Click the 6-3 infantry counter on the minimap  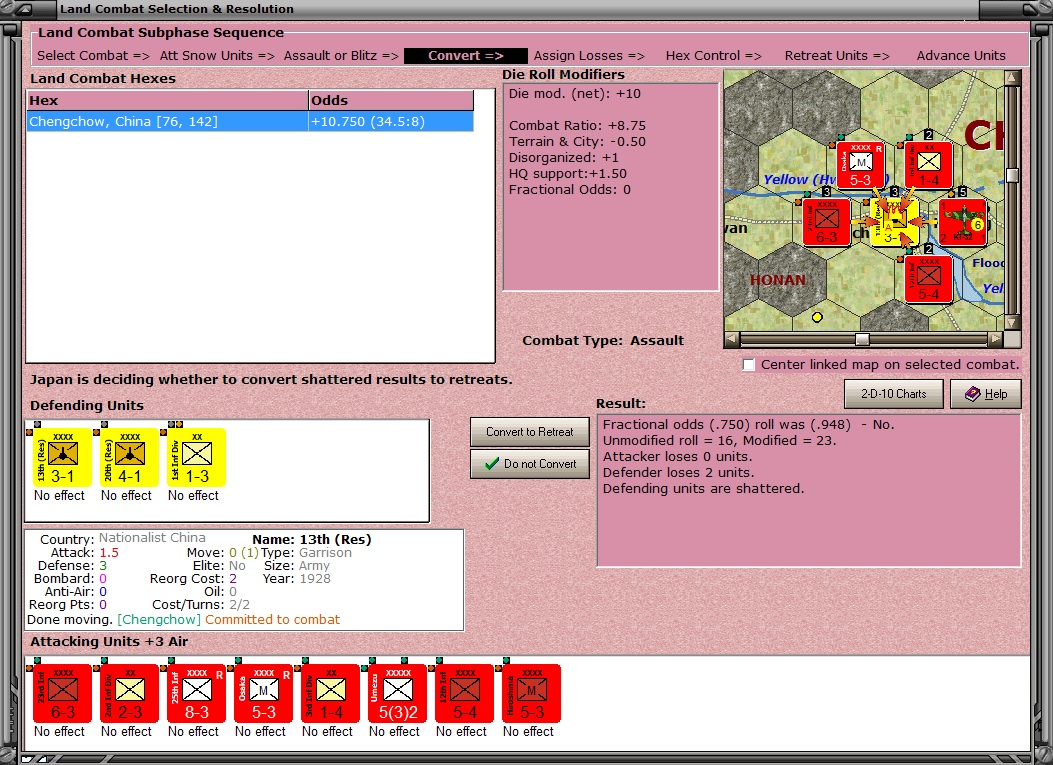pyautogui.click(x=827, y=222)
